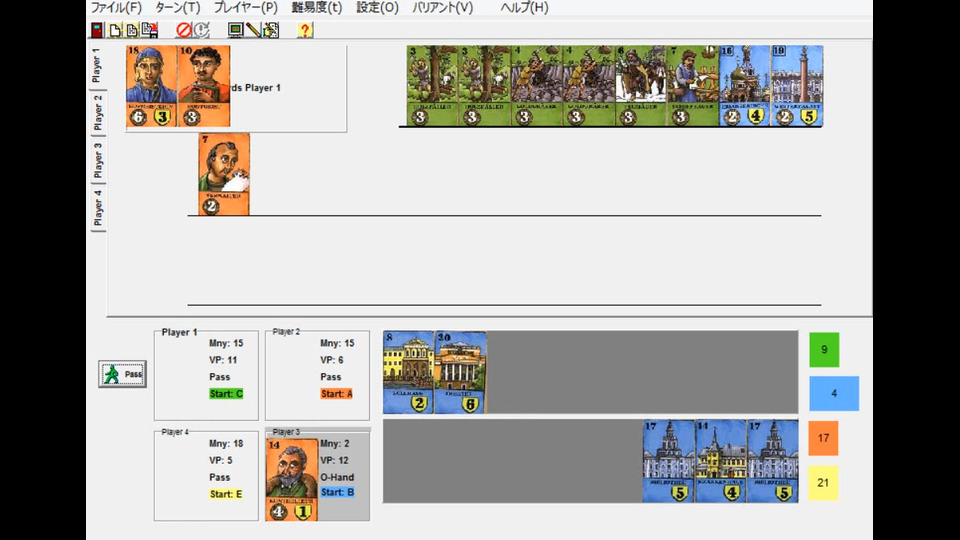Click Player 4's yellow 'Start: E' label
The width and height of the screenshot is (960, 540).
point(226,494)
